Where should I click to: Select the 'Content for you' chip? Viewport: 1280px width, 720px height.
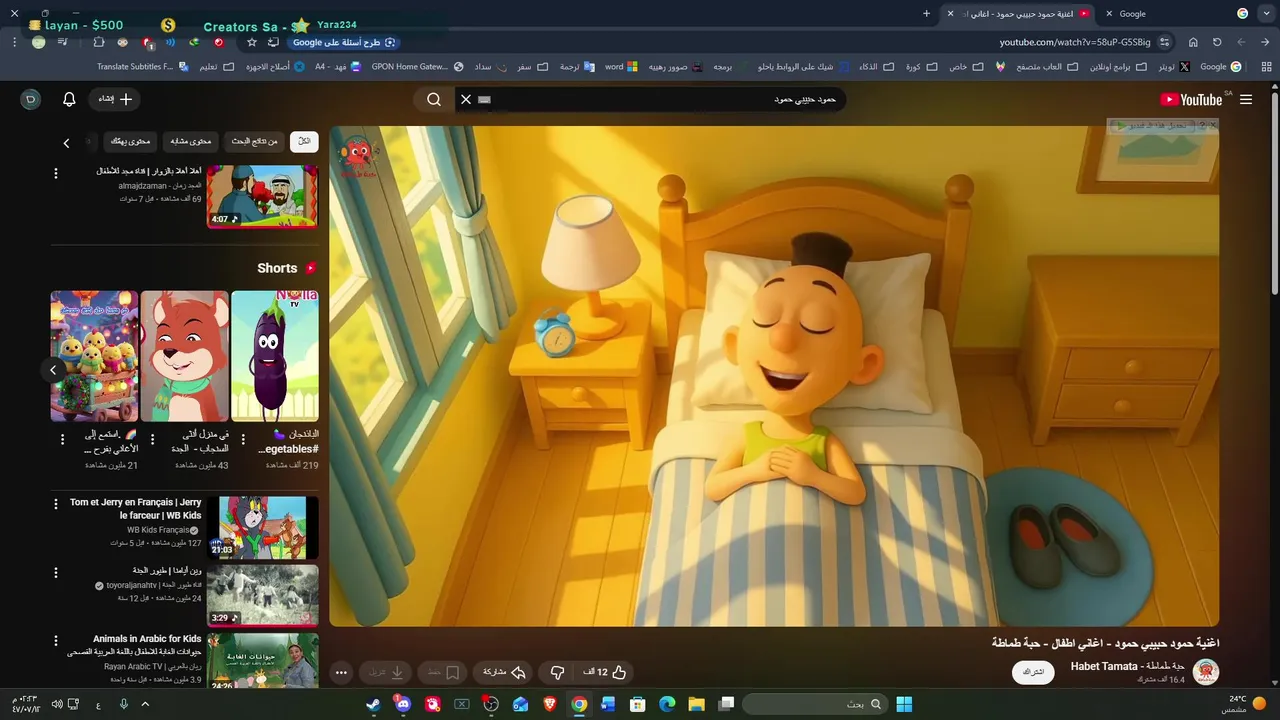tap(130, 142)
